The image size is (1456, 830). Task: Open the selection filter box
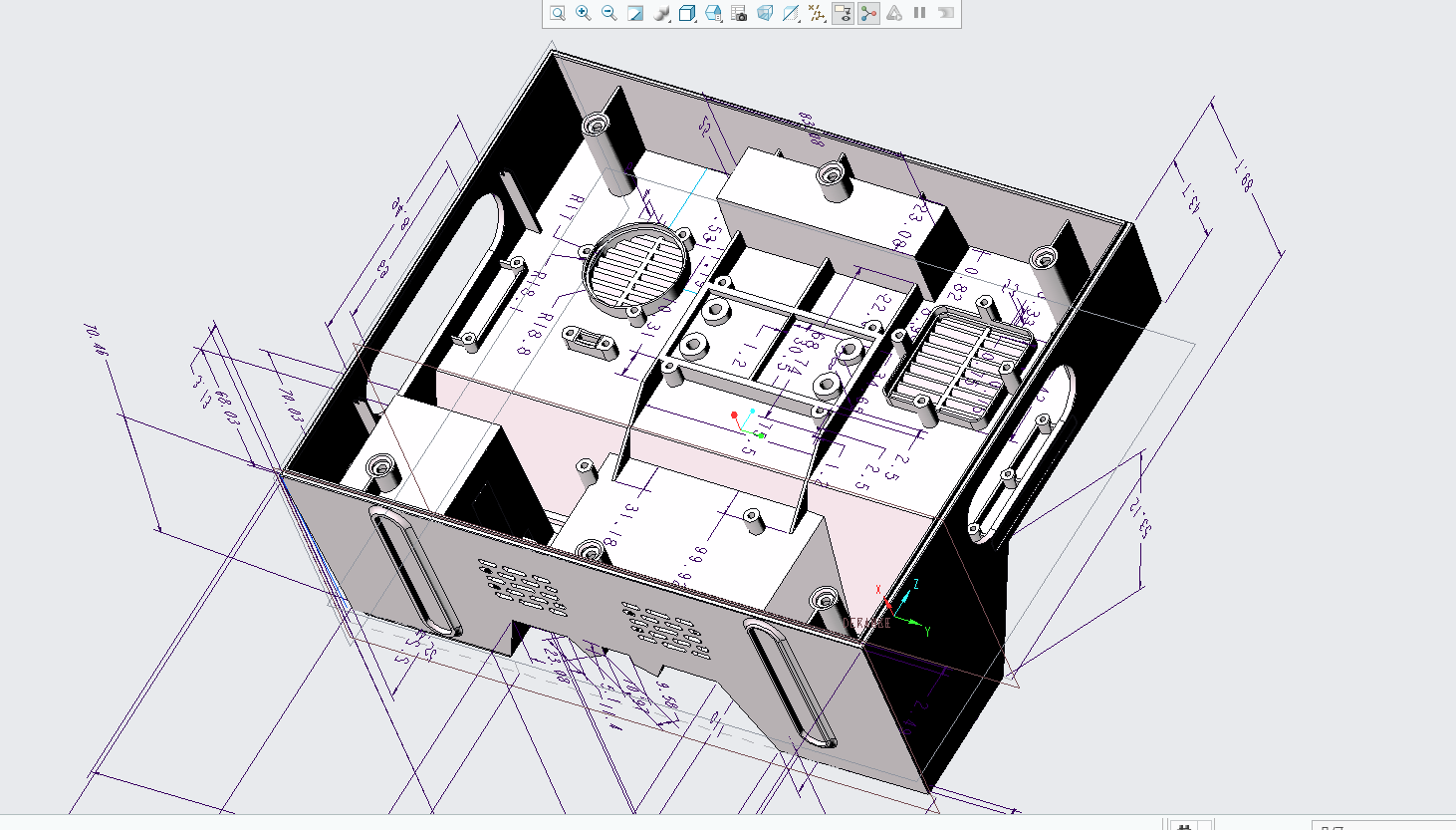[1384, 826]
